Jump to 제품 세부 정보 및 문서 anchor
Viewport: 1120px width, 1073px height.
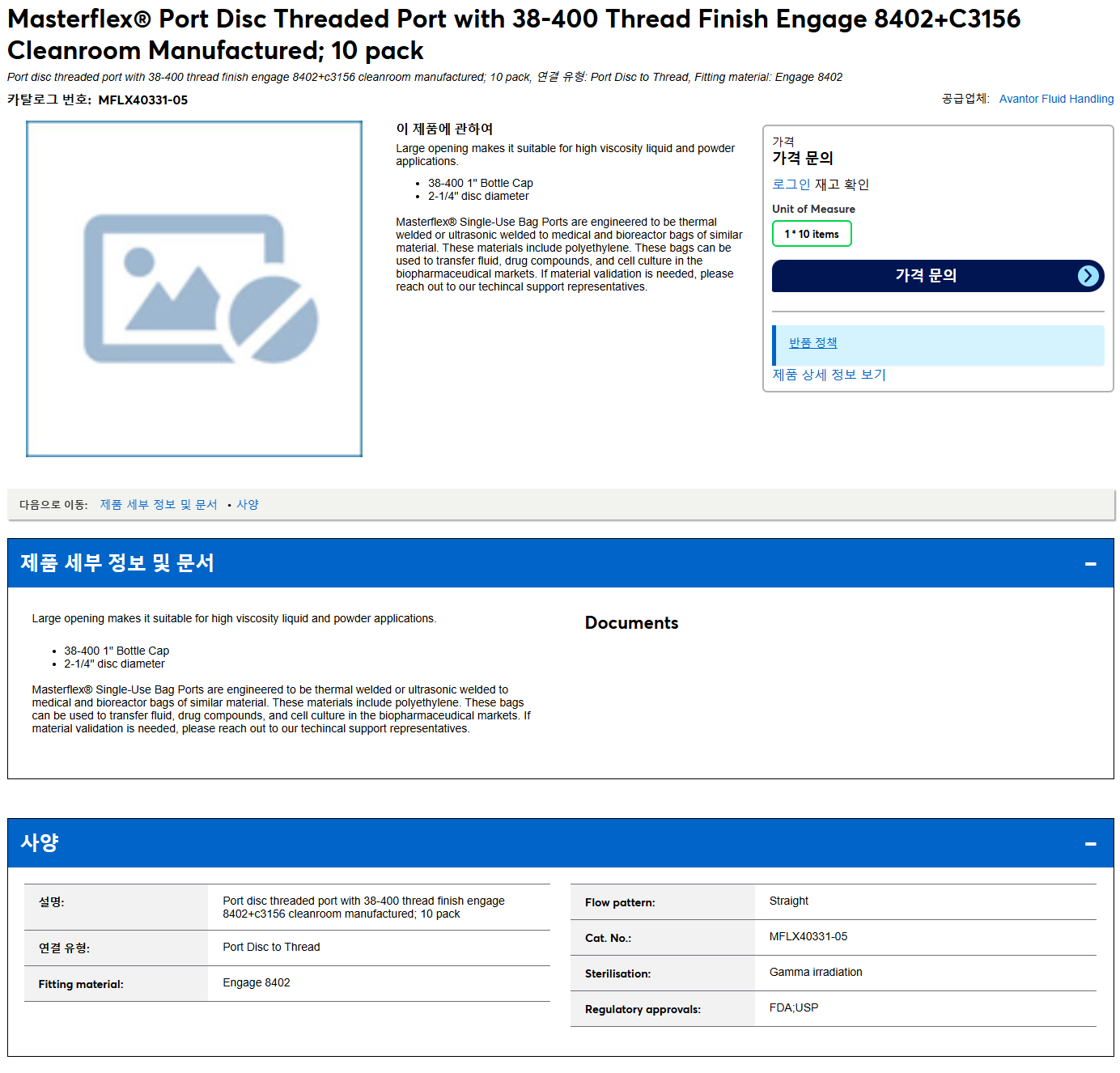click(x=159, y=504)
